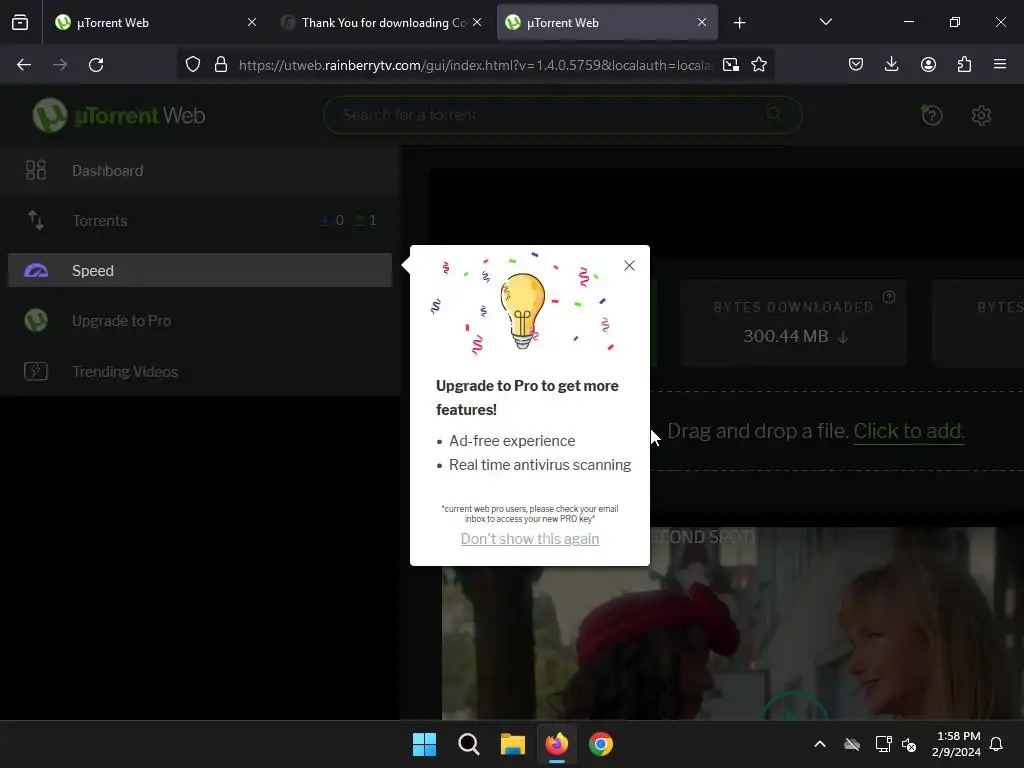This screenshot has width=1024, height=768.
Task: Open µTorrent settings gear
Action: tap(981, 116)
